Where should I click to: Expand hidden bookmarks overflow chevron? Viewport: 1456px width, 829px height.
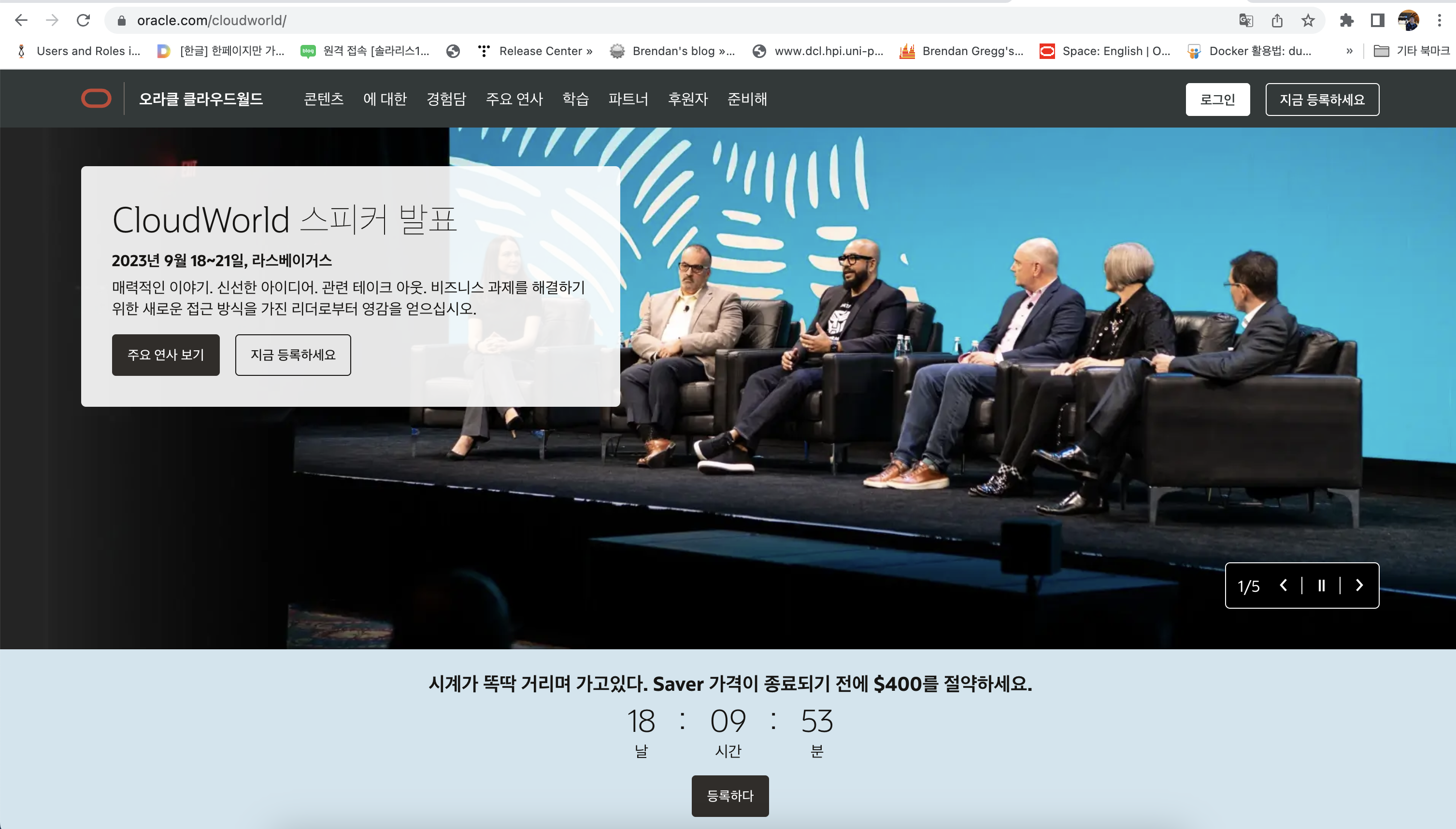click(x=1349, y=51)
